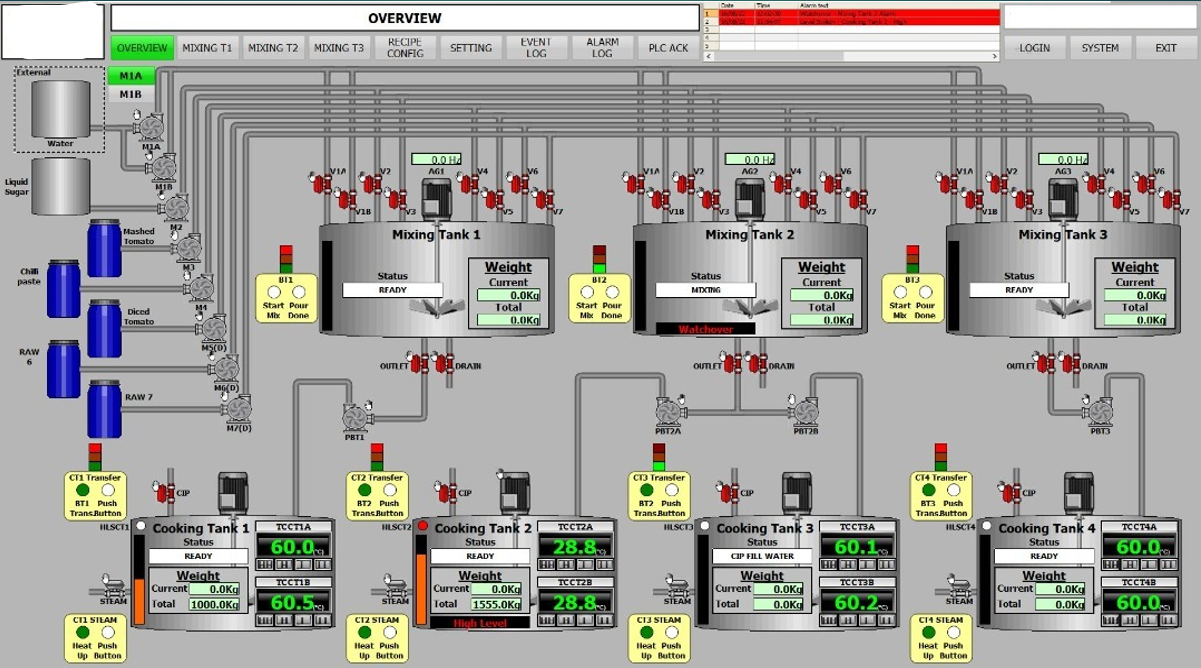Click the PBT1 transfer pump
The image size is (1201, 668).
tap(356, 415)
